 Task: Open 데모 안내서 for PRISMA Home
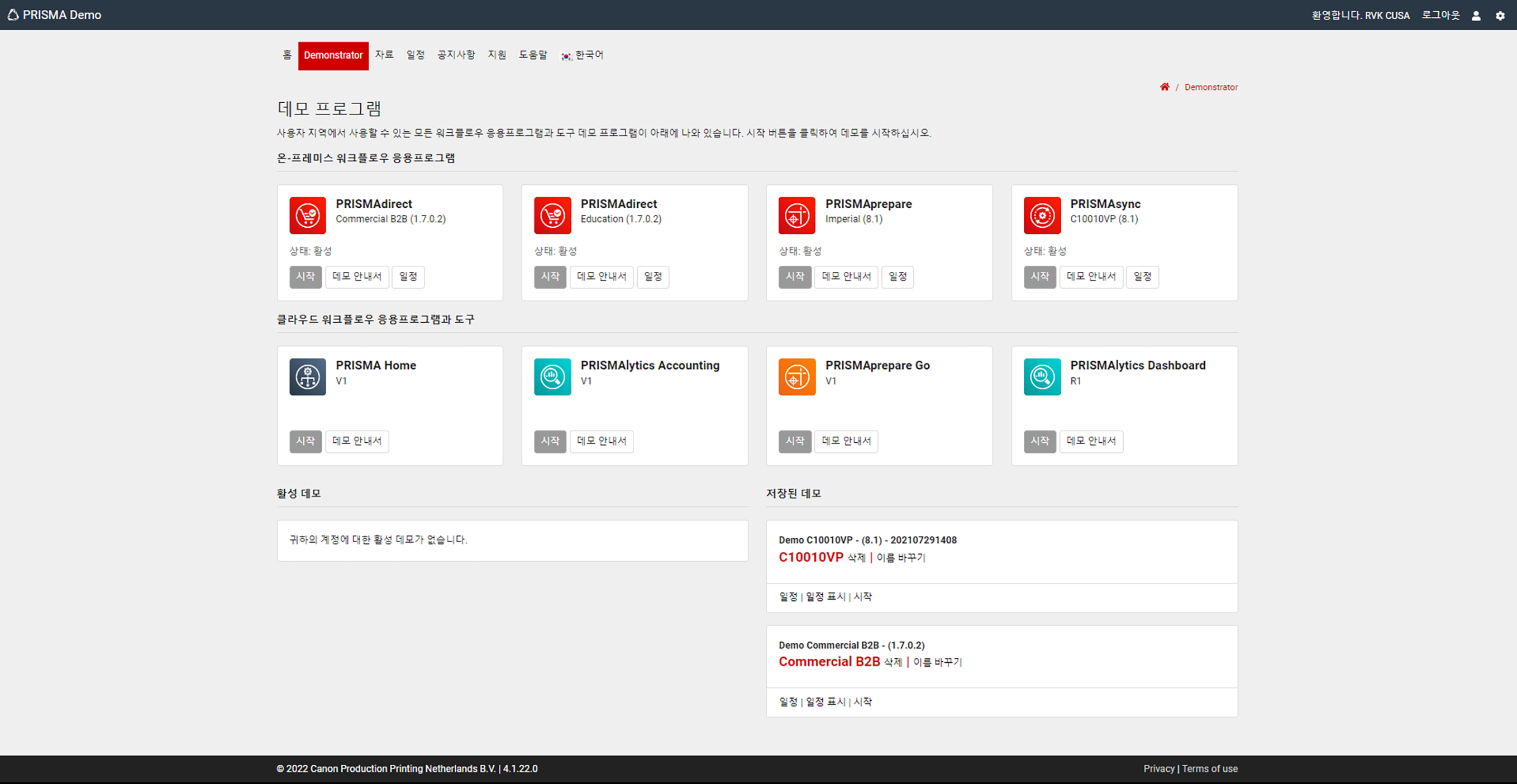[357, 442]
